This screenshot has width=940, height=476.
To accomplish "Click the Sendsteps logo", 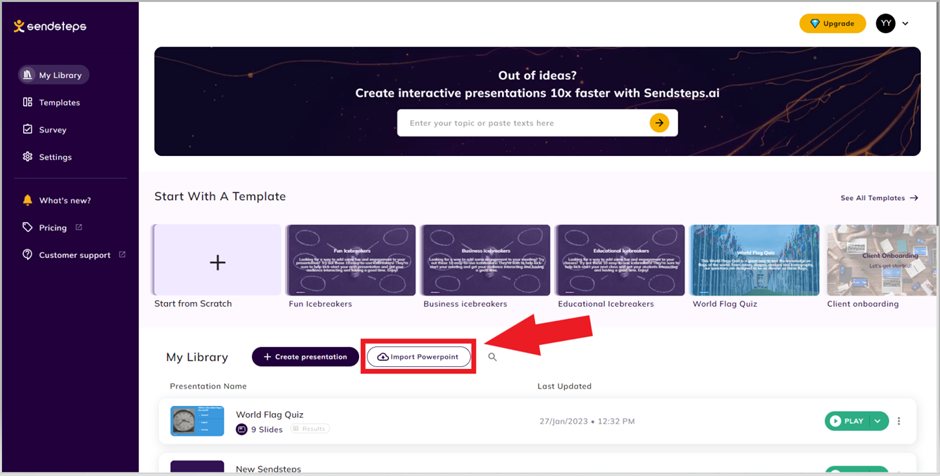I will [x=50, y=26].
